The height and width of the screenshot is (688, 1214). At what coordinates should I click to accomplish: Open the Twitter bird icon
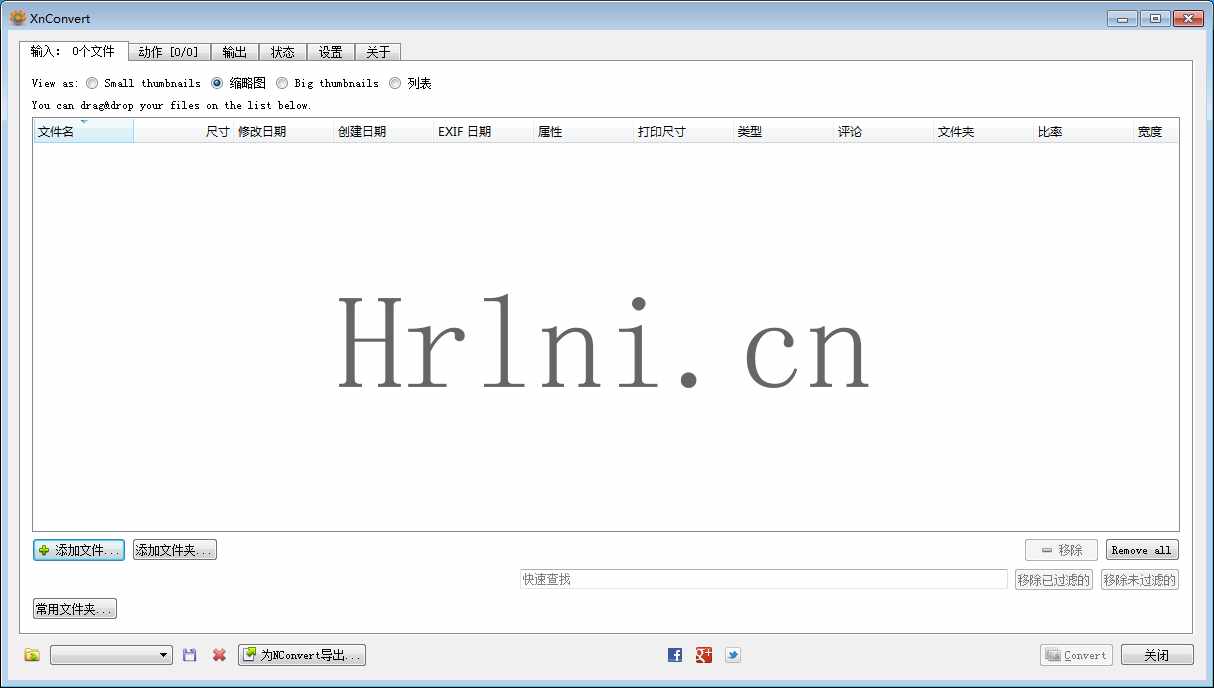[x=733, y=655]
